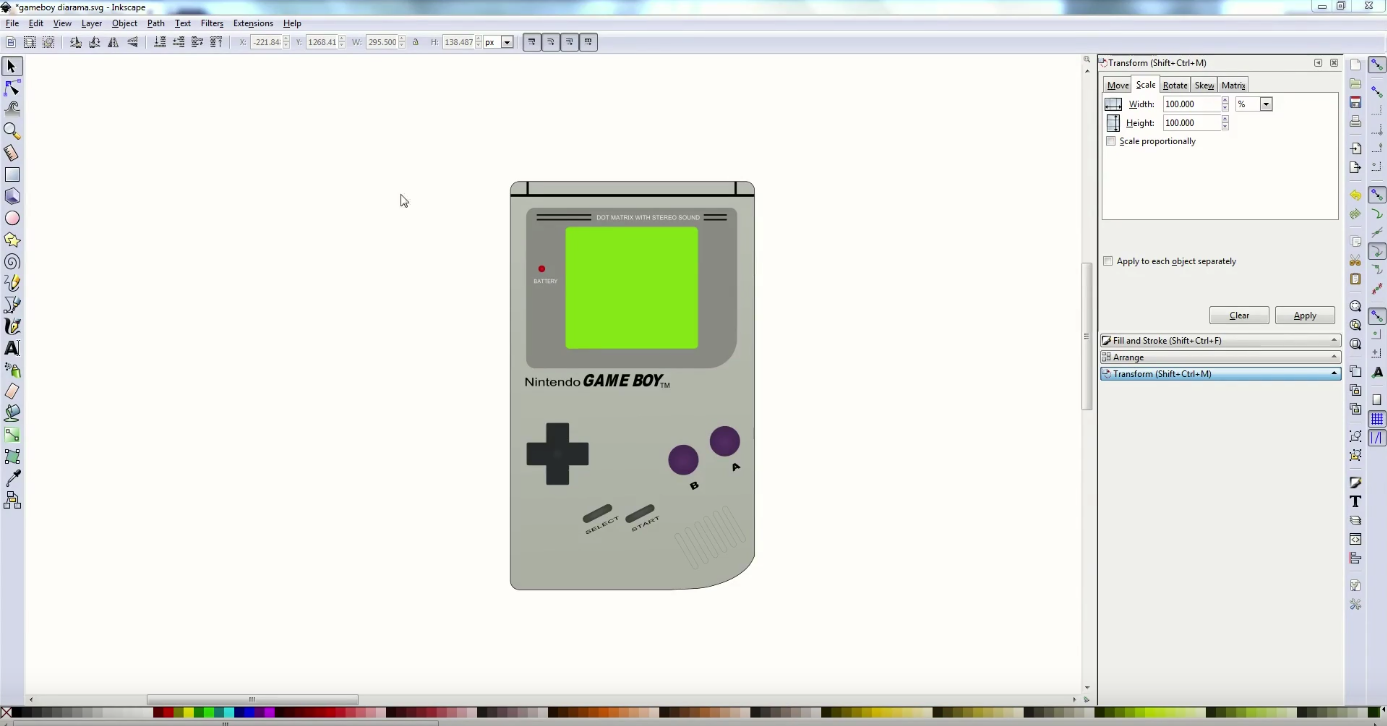The height and width of the screenshot is (726, 1387).
Task: Switch to the Skew tab
Action: [1204, 86]
